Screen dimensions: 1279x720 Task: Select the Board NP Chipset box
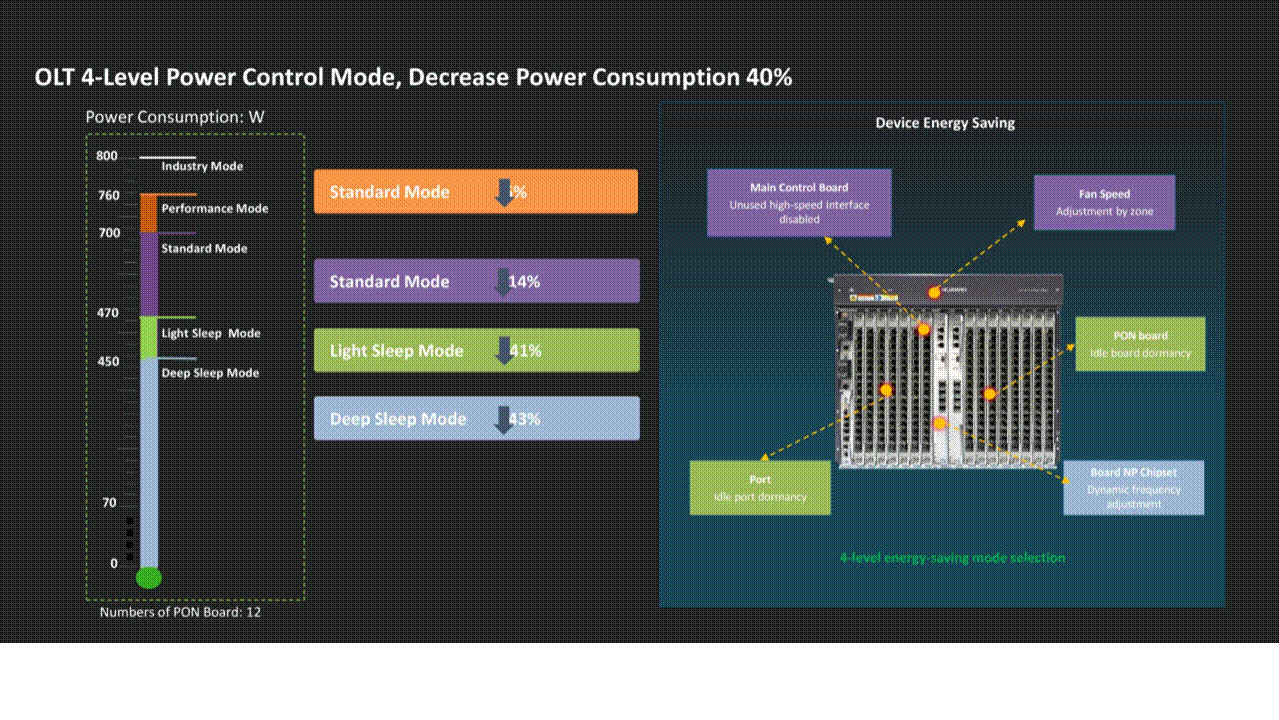(x=1133, y=488)
